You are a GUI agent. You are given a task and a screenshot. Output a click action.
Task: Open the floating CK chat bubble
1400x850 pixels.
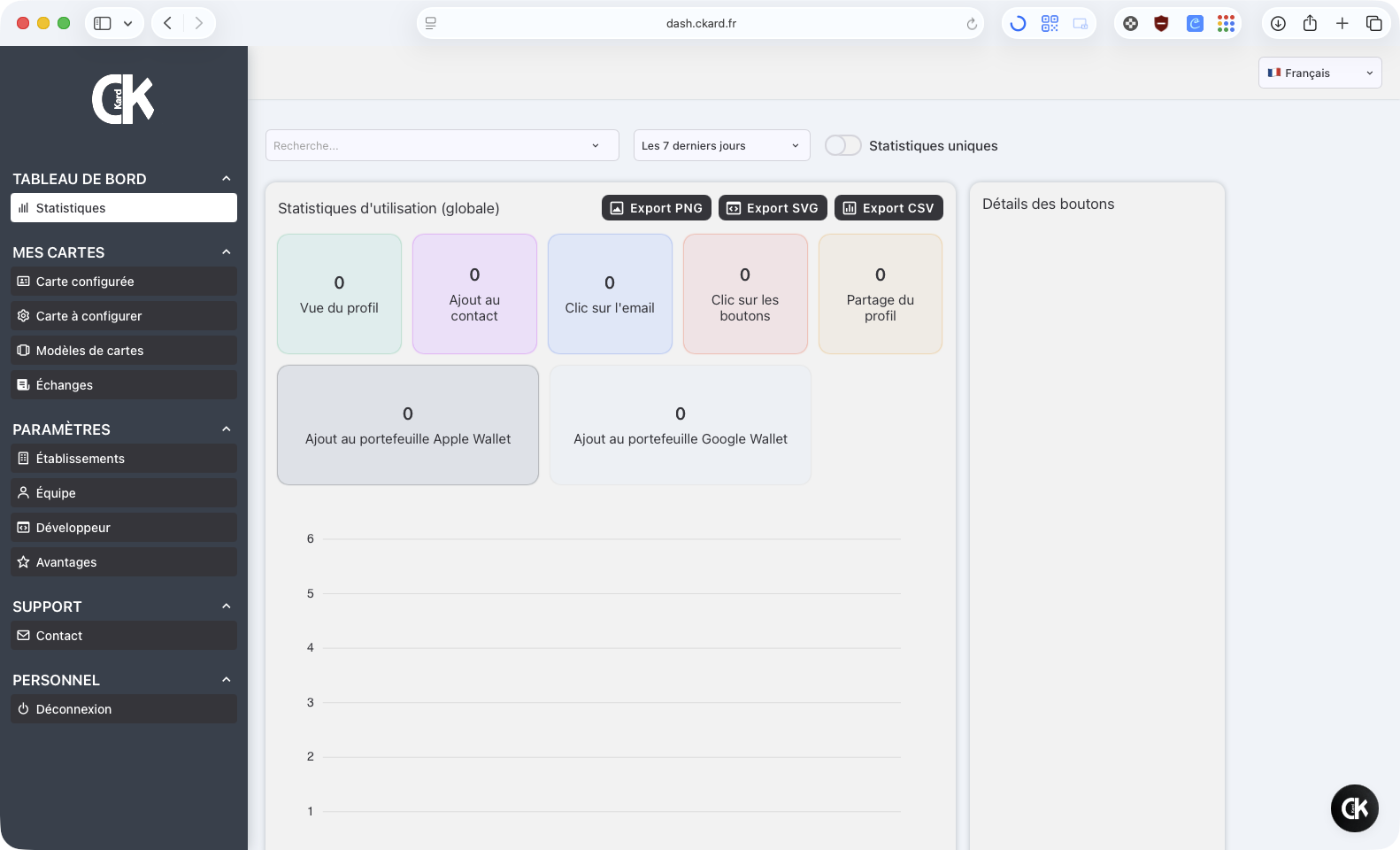1354,807
